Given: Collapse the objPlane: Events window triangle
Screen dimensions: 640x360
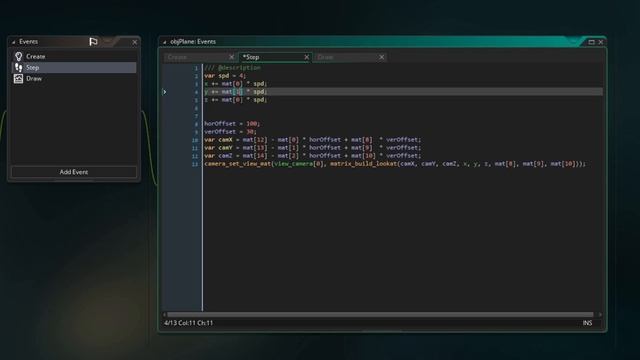Looking at the screenshot, I should [x=164, y=42].
